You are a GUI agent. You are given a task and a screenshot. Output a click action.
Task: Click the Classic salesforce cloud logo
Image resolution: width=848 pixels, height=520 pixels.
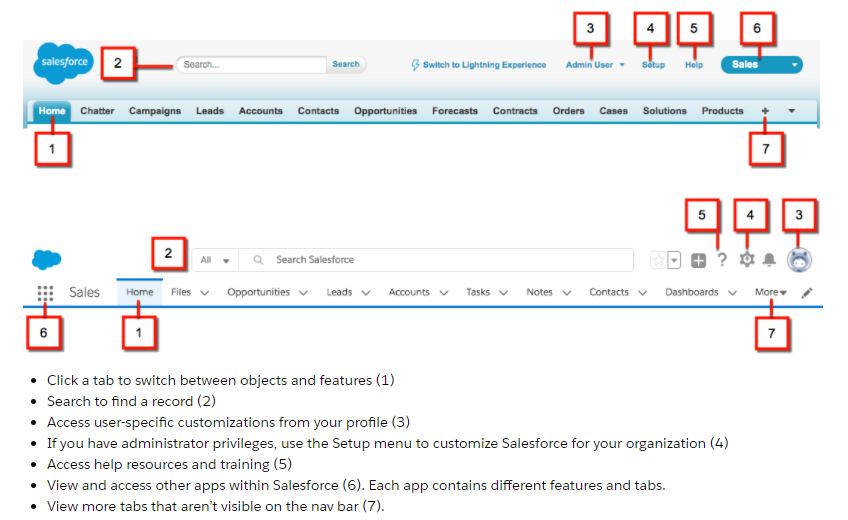point(63,63)
